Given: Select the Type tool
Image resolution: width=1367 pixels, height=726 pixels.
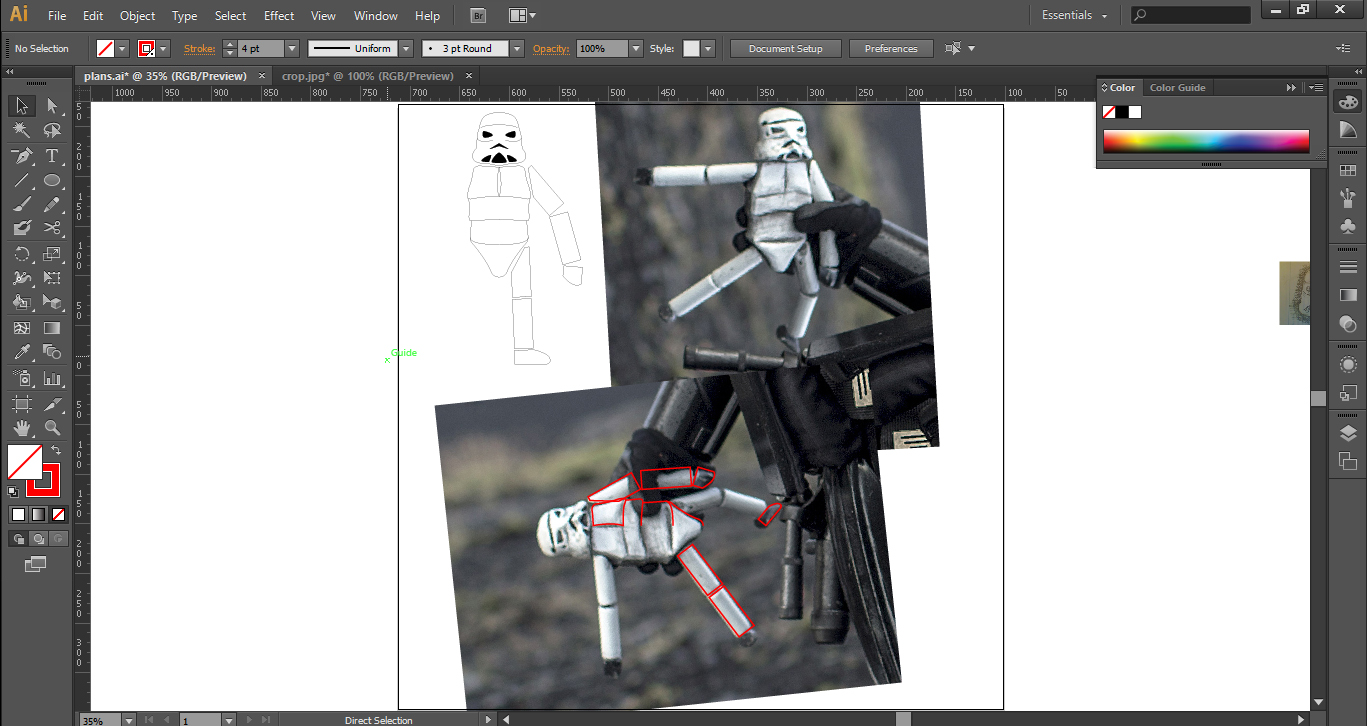Looking at the screenshot, I should (x=52, y=156).
